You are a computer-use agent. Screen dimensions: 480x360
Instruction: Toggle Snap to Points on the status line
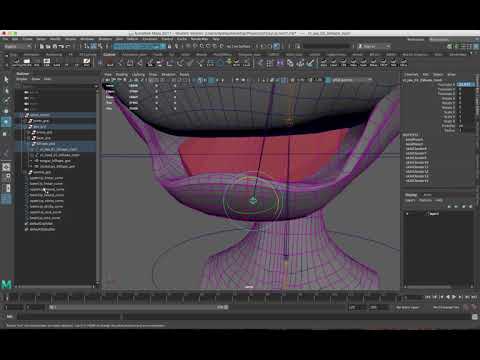tap(202, 46)
